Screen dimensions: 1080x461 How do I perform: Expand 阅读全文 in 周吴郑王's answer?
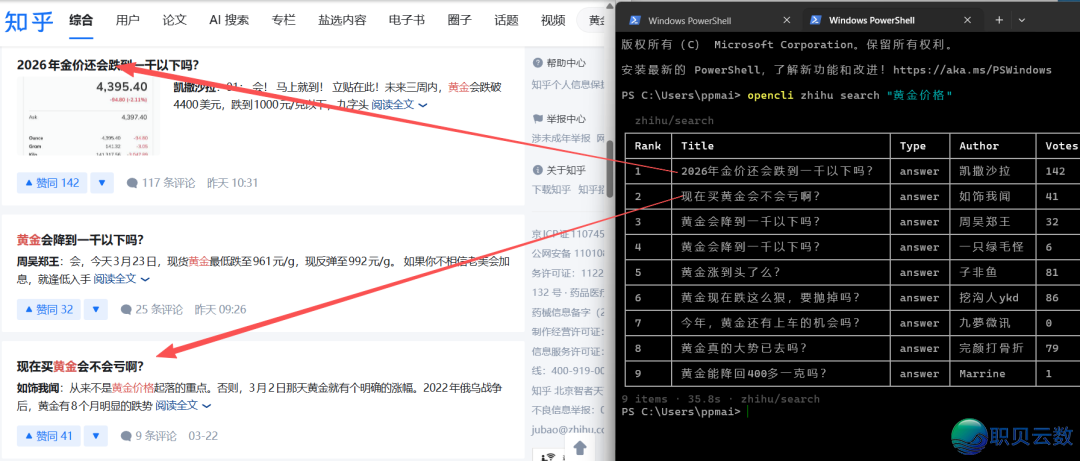(122, 279)
